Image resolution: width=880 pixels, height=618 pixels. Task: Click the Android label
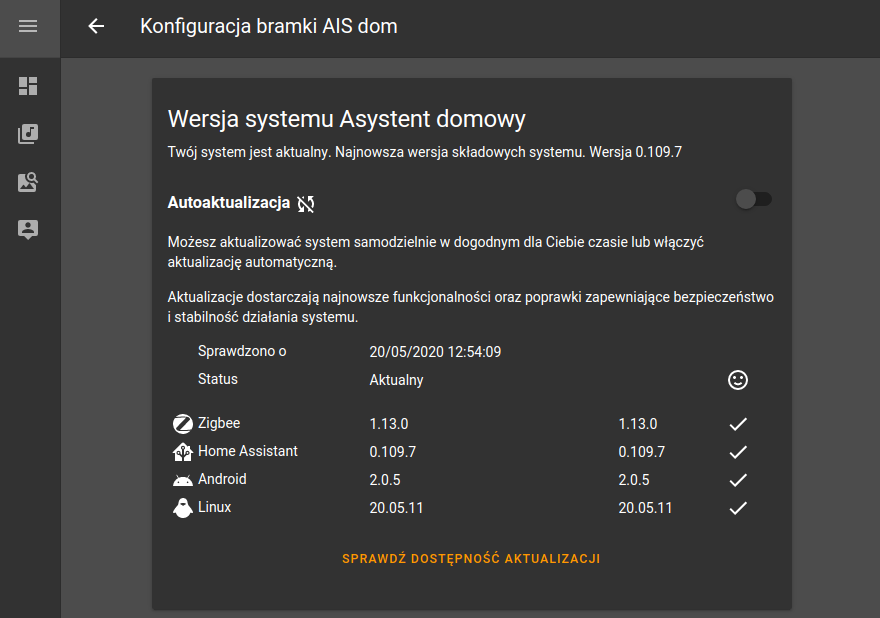pyautogui.click(x=222, y=479)
